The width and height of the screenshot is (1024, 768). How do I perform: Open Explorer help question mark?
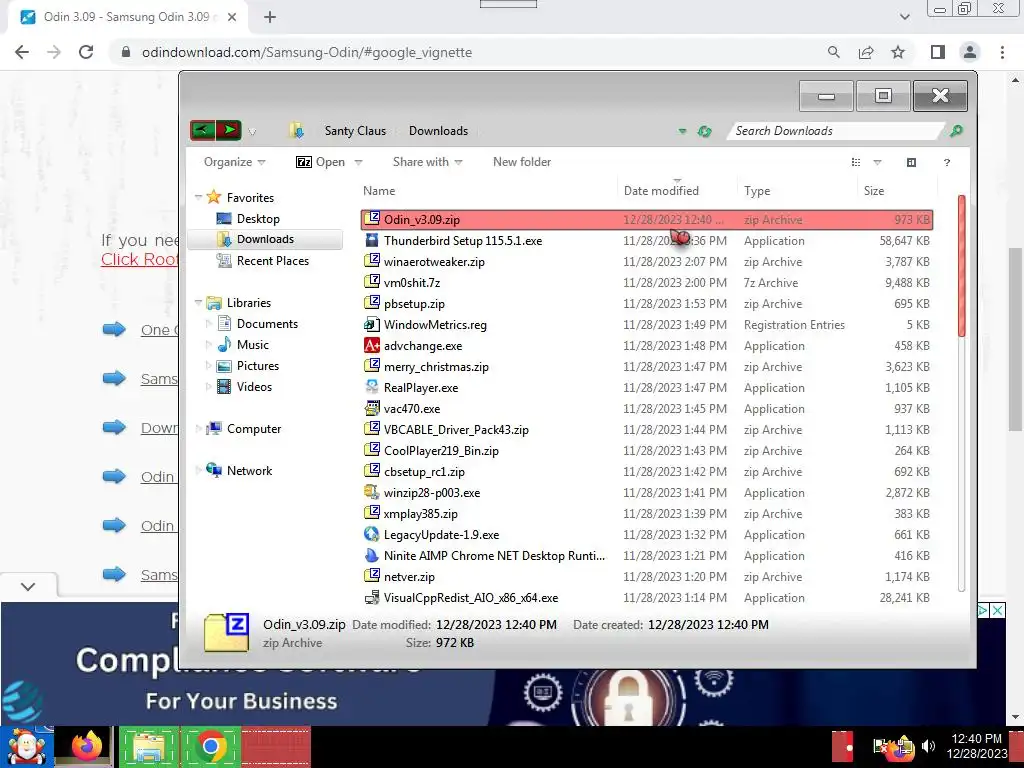pos(946,163)
